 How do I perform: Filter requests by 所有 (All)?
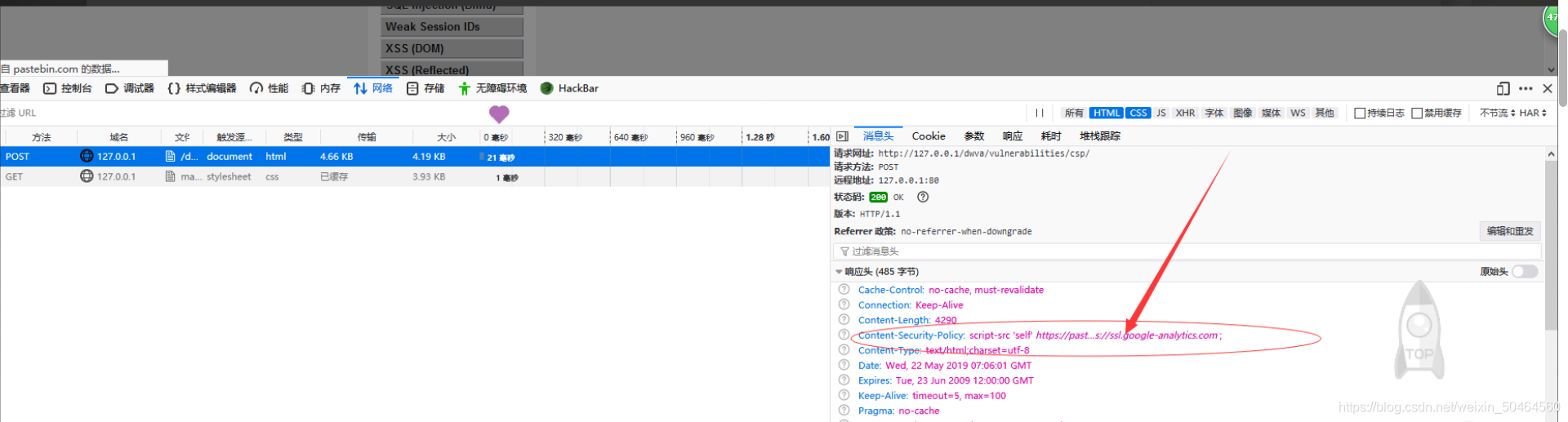pos(1074,113)
